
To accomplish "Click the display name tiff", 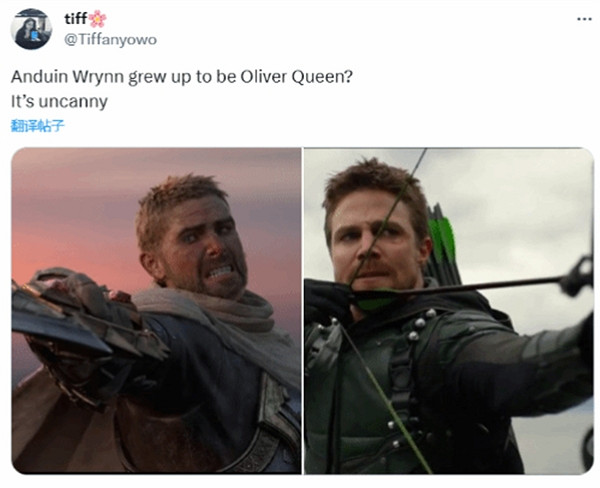I will click(75, 18).
